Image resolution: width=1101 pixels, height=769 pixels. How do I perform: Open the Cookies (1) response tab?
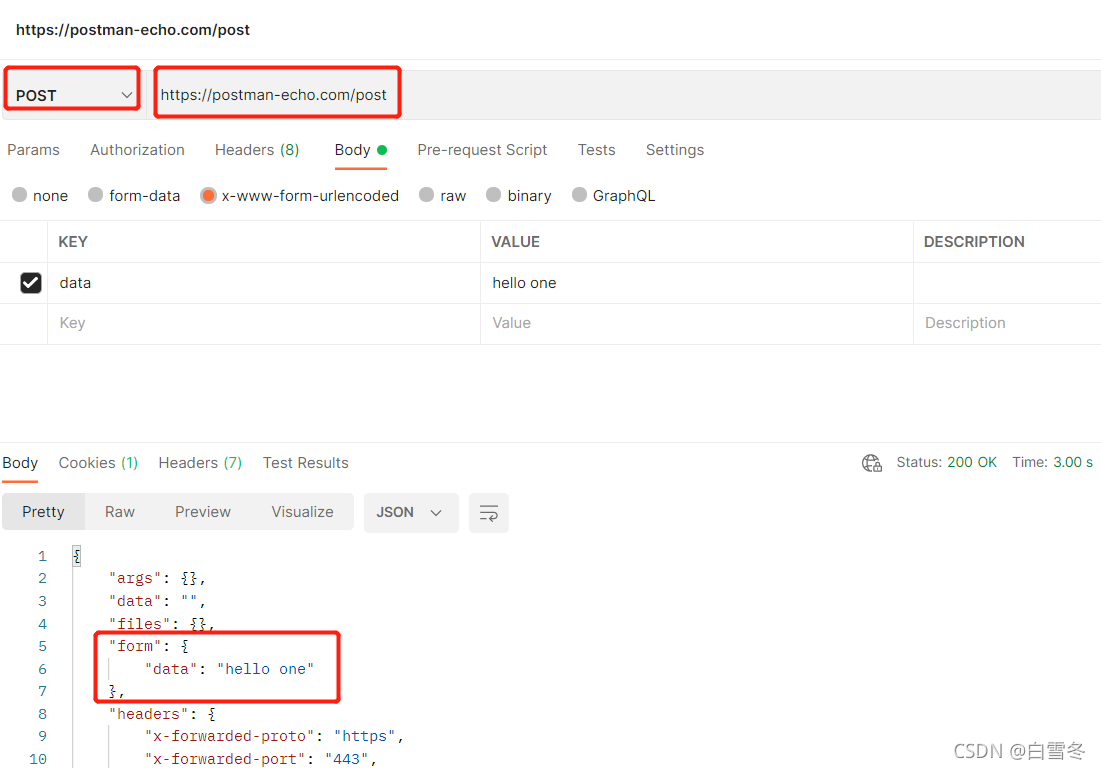point(98,463)
